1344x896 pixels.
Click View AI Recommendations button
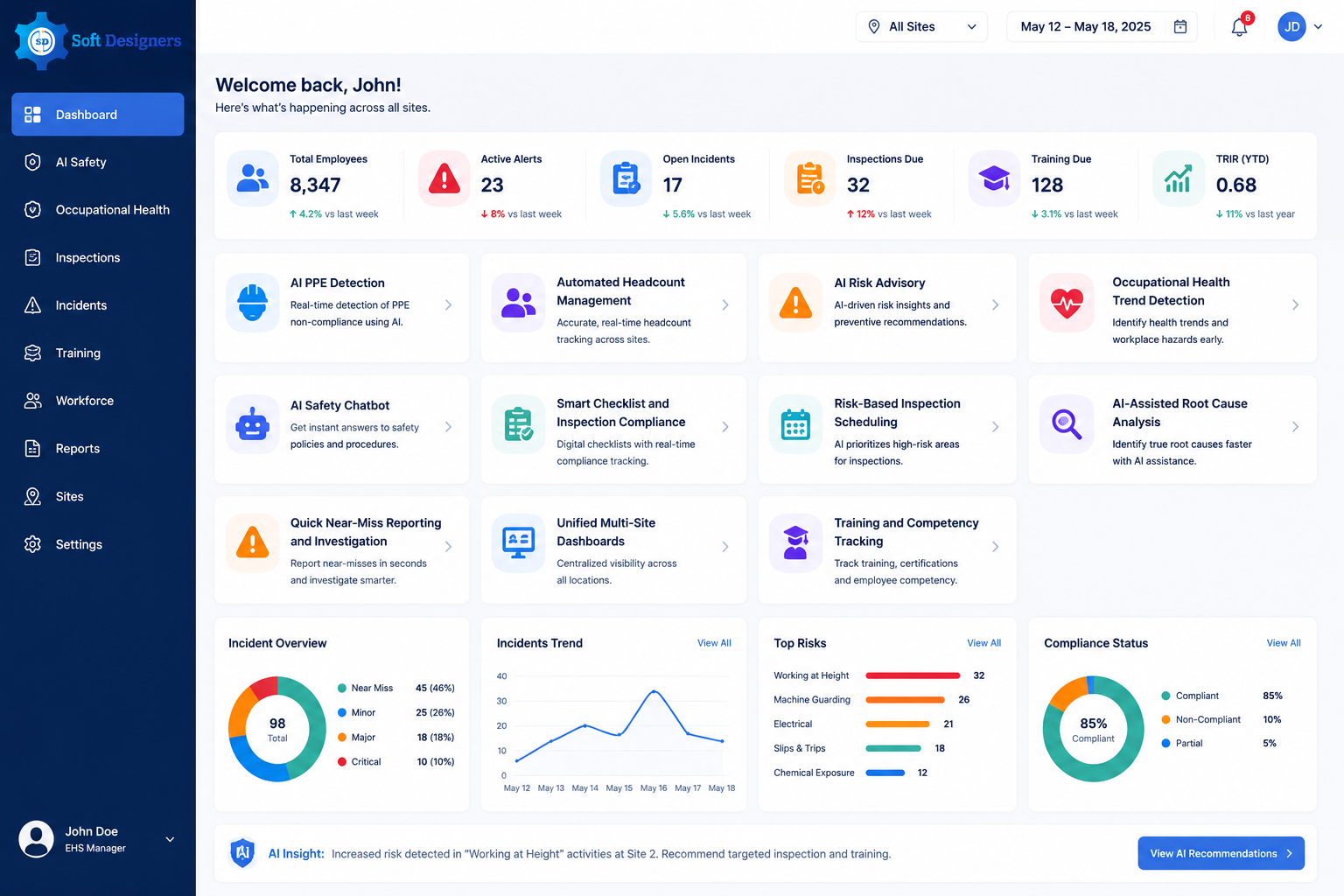click(x=1221, y=853)
